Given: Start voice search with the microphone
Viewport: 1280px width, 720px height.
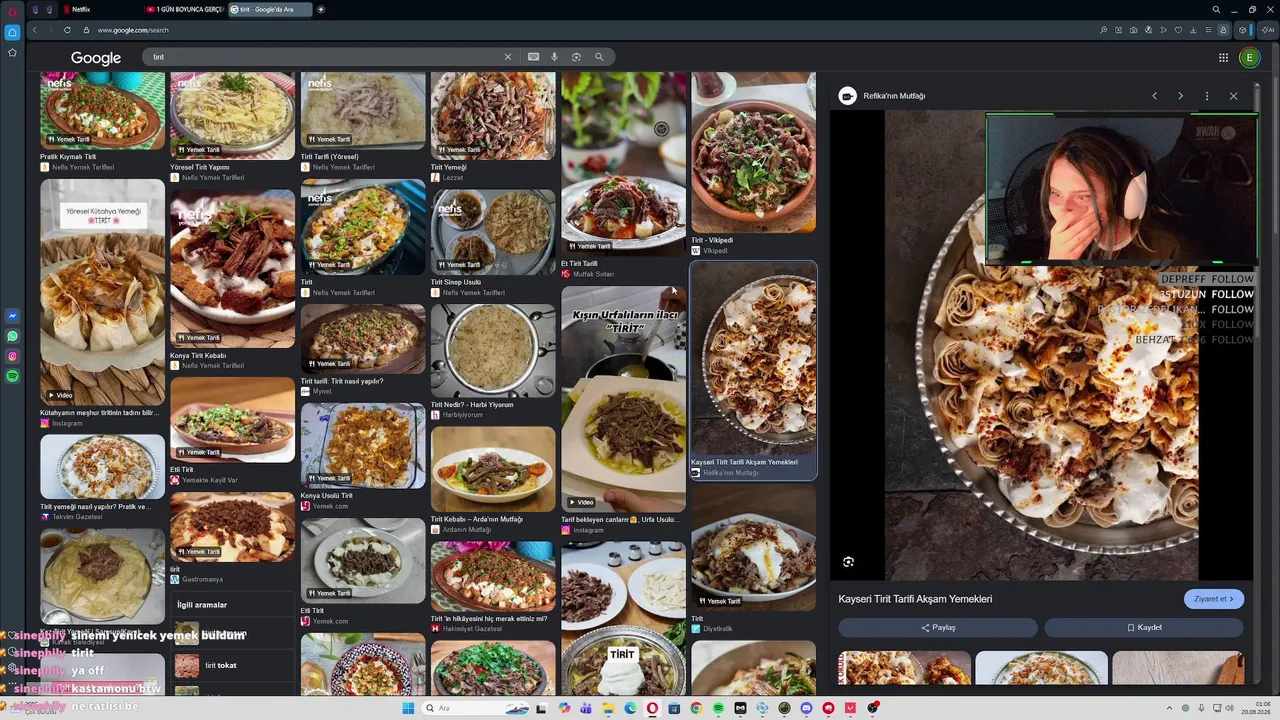Looking at the screenshot, I should coord(554,57).
